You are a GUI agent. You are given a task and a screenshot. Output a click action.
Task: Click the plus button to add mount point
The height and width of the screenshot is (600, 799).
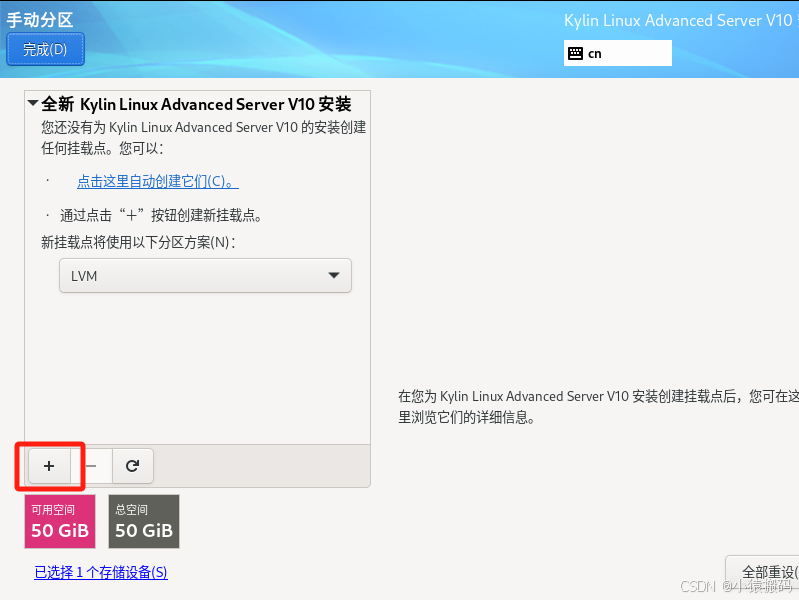tap(49, 466)
